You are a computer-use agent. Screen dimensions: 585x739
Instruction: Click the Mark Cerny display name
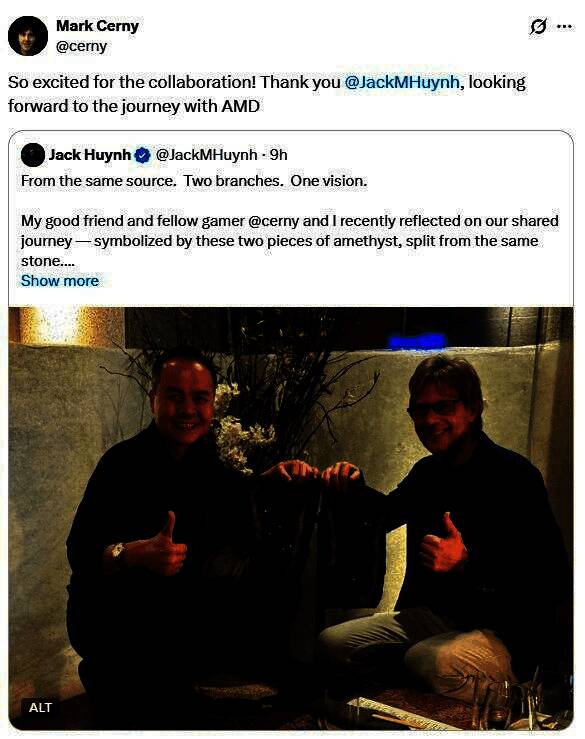(x=97, y=25)
